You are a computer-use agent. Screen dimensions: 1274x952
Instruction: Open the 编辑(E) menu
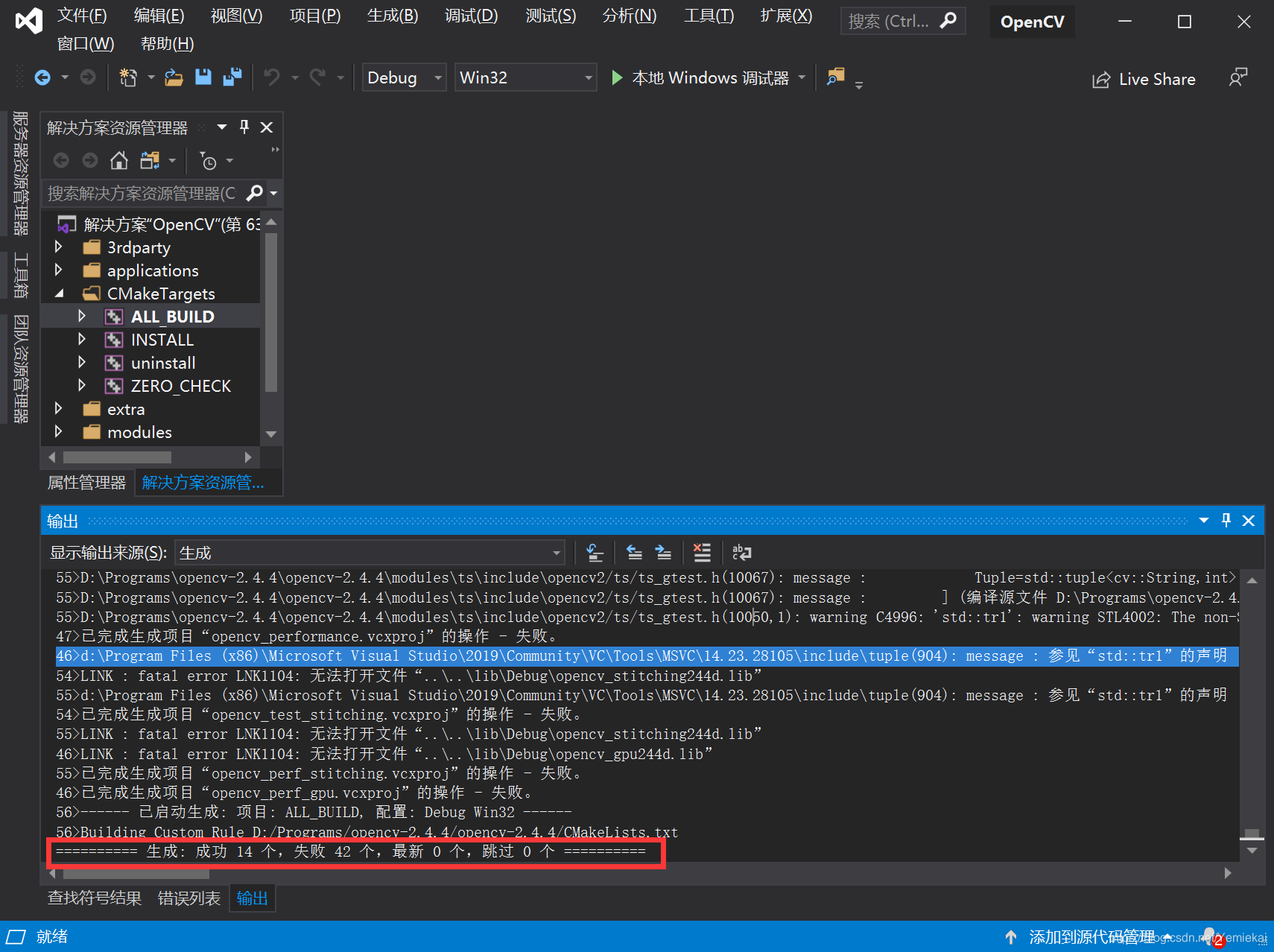pyautogui.click(x=159, y=16)
